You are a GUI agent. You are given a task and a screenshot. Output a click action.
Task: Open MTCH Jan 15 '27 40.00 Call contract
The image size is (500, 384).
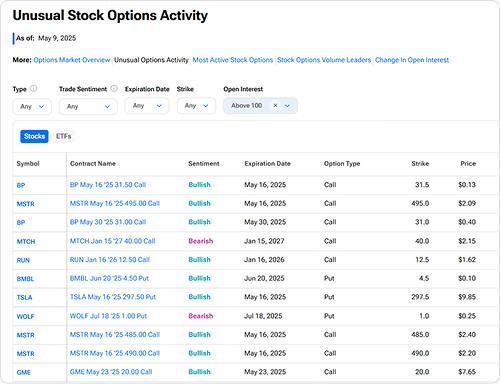pos(112,241)
